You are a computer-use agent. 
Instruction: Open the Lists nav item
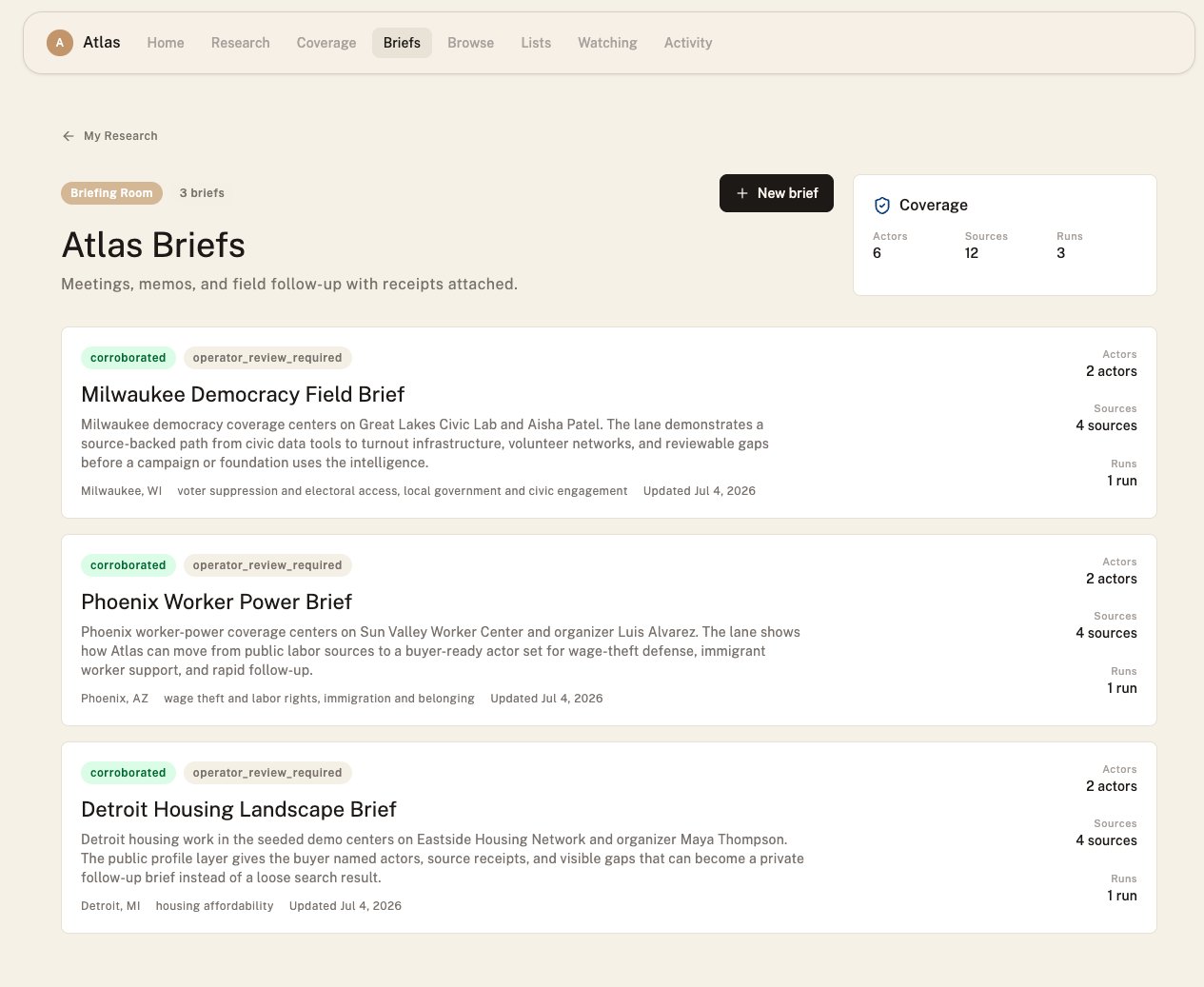click(536, 43)
